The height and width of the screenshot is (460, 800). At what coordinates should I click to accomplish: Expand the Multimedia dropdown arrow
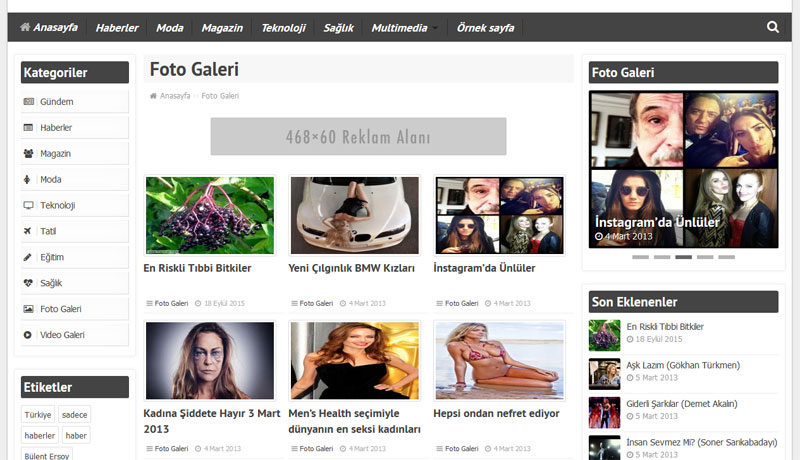coord(435,29)
